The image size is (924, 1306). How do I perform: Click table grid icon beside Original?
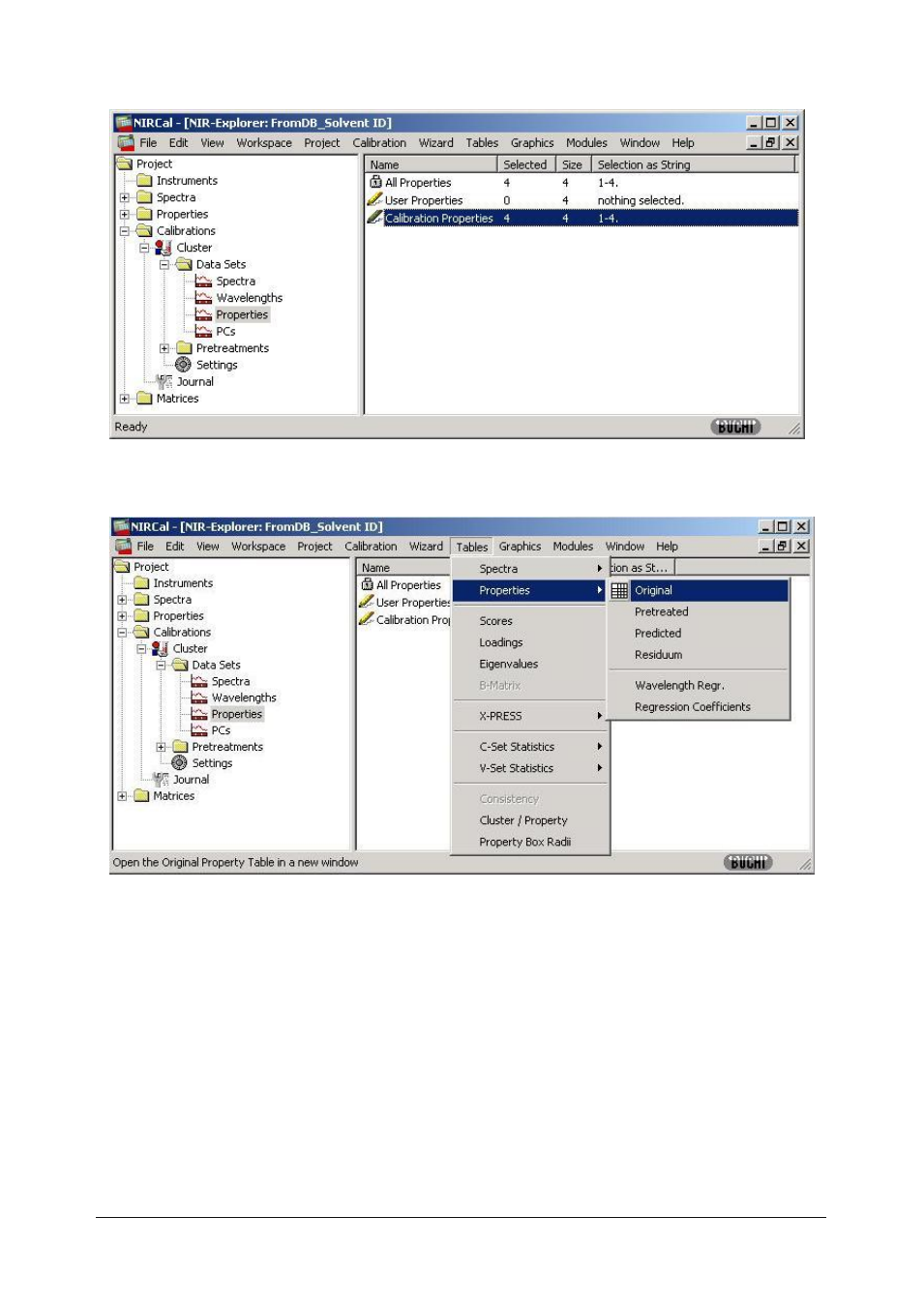click(619, 590)
